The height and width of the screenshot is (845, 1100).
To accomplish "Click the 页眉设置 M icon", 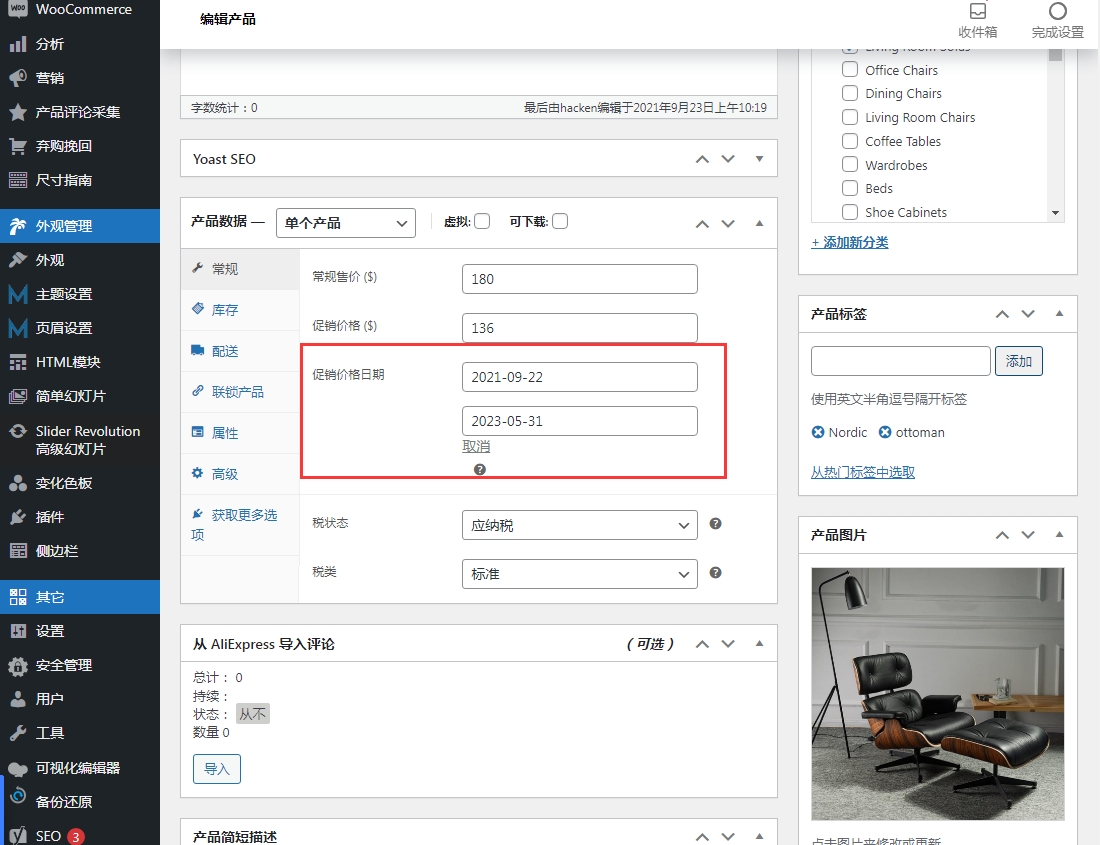I will click(x=18, y=328).
